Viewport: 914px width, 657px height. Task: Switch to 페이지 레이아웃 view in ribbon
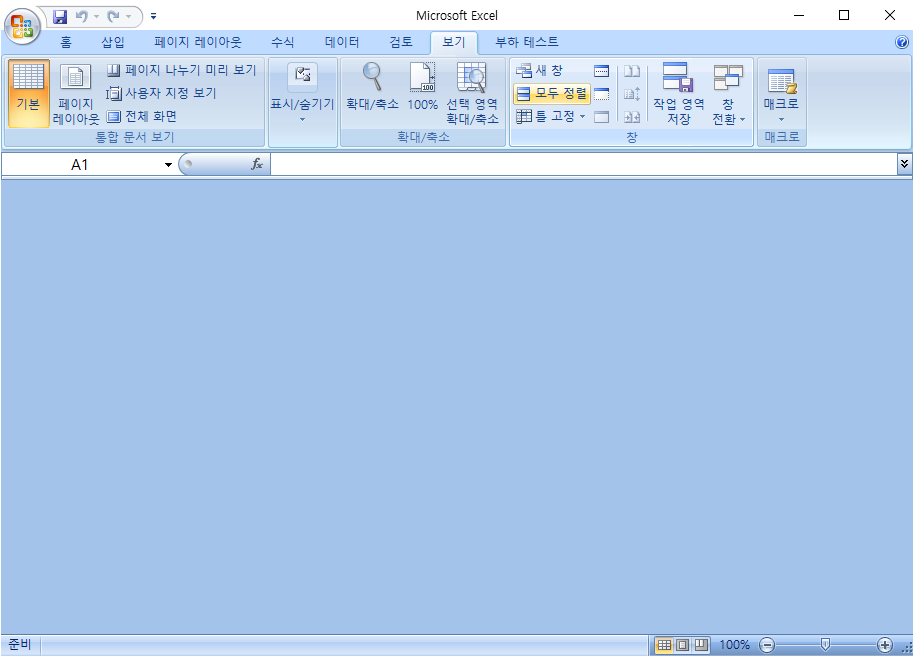coord(76,93)
